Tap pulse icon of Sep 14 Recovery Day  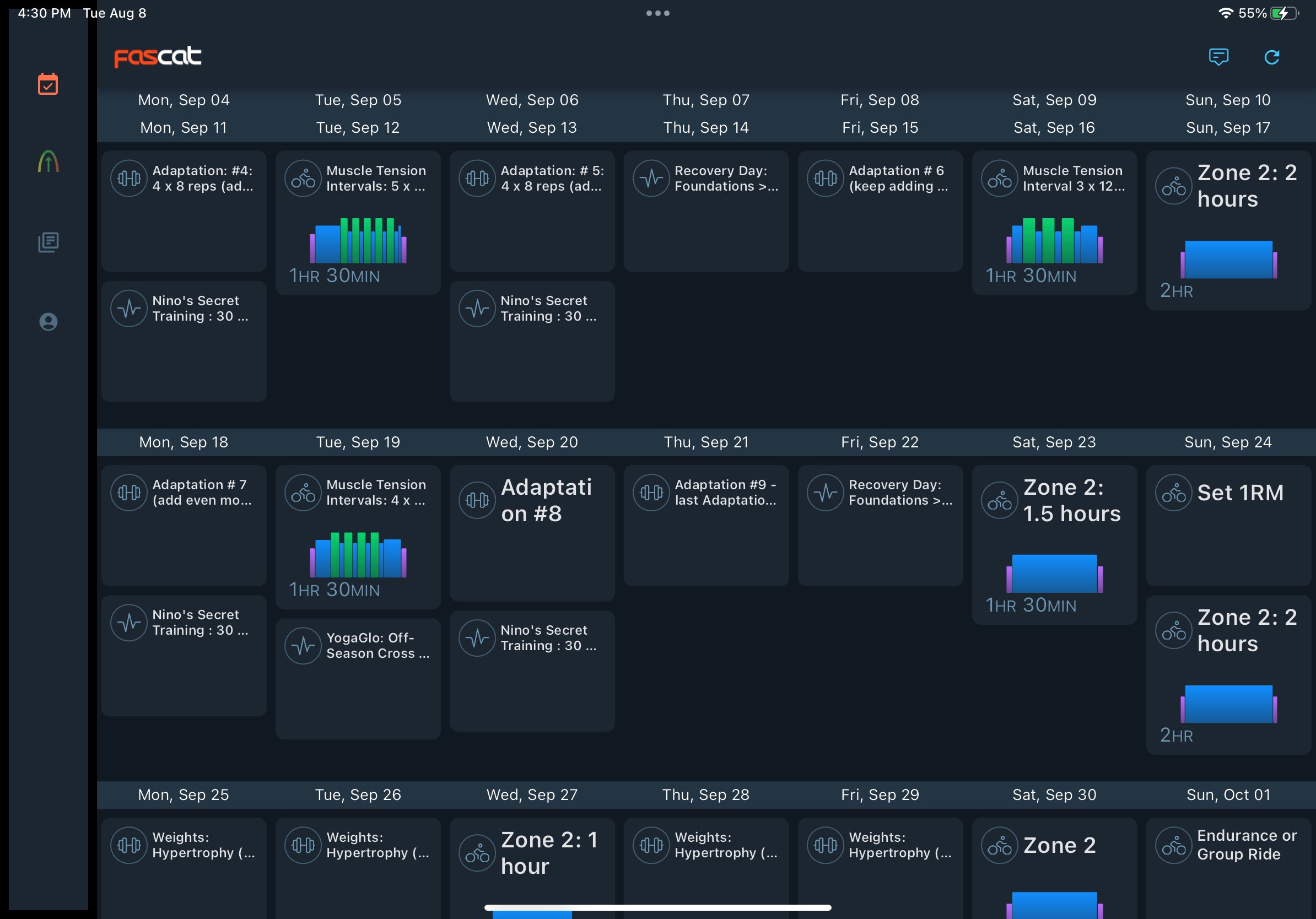tap(652, 179)
